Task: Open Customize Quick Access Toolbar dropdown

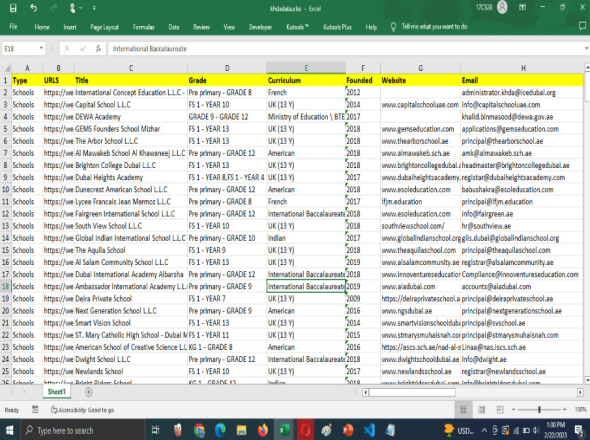Action: click(94, 8)
